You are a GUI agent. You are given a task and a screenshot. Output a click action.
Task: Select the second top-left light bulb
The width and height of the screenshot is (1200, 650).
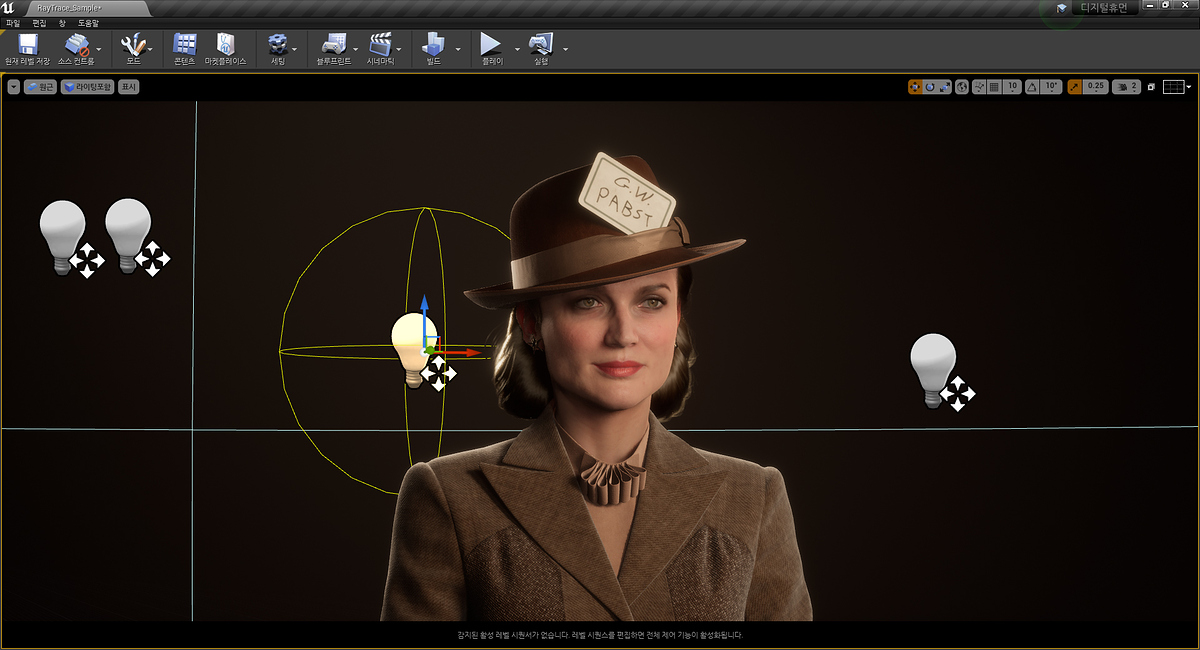(x=128, y=236)
